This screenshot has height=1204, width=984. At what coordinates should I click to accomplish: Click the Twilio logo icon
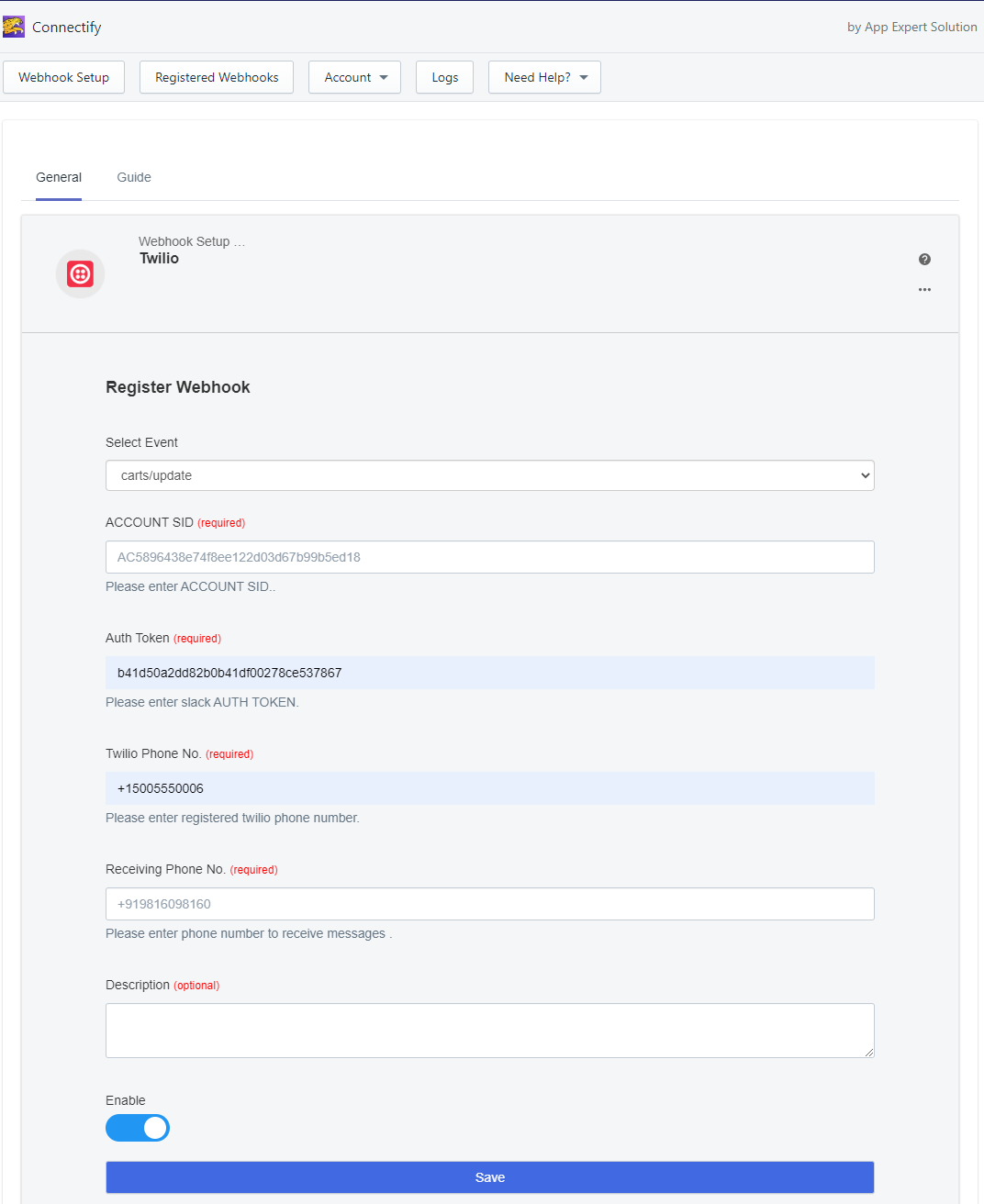coord(80,273)
